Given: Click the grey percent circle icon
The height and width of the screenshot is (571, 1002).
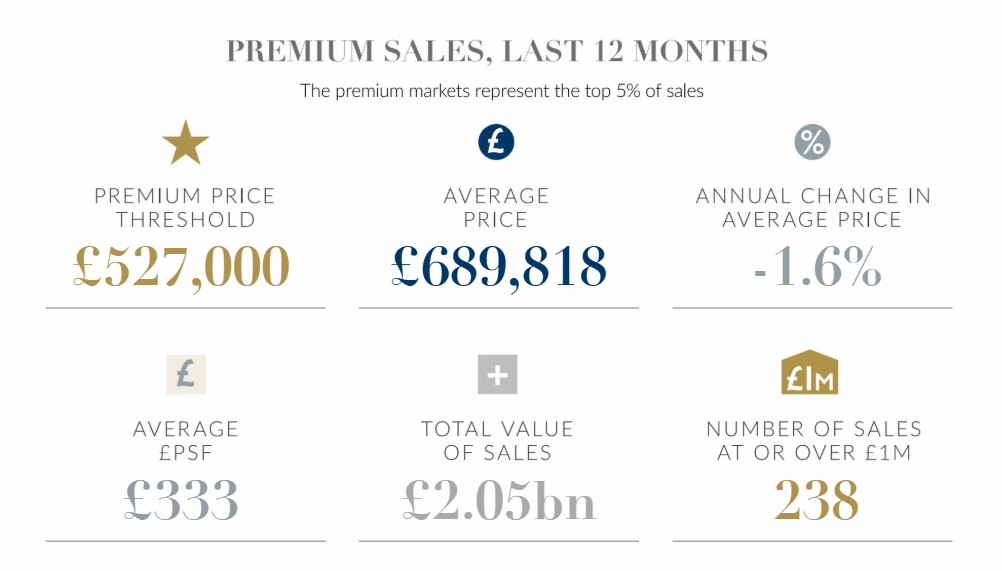Looking at the screenshot, I should pos(812,142).
